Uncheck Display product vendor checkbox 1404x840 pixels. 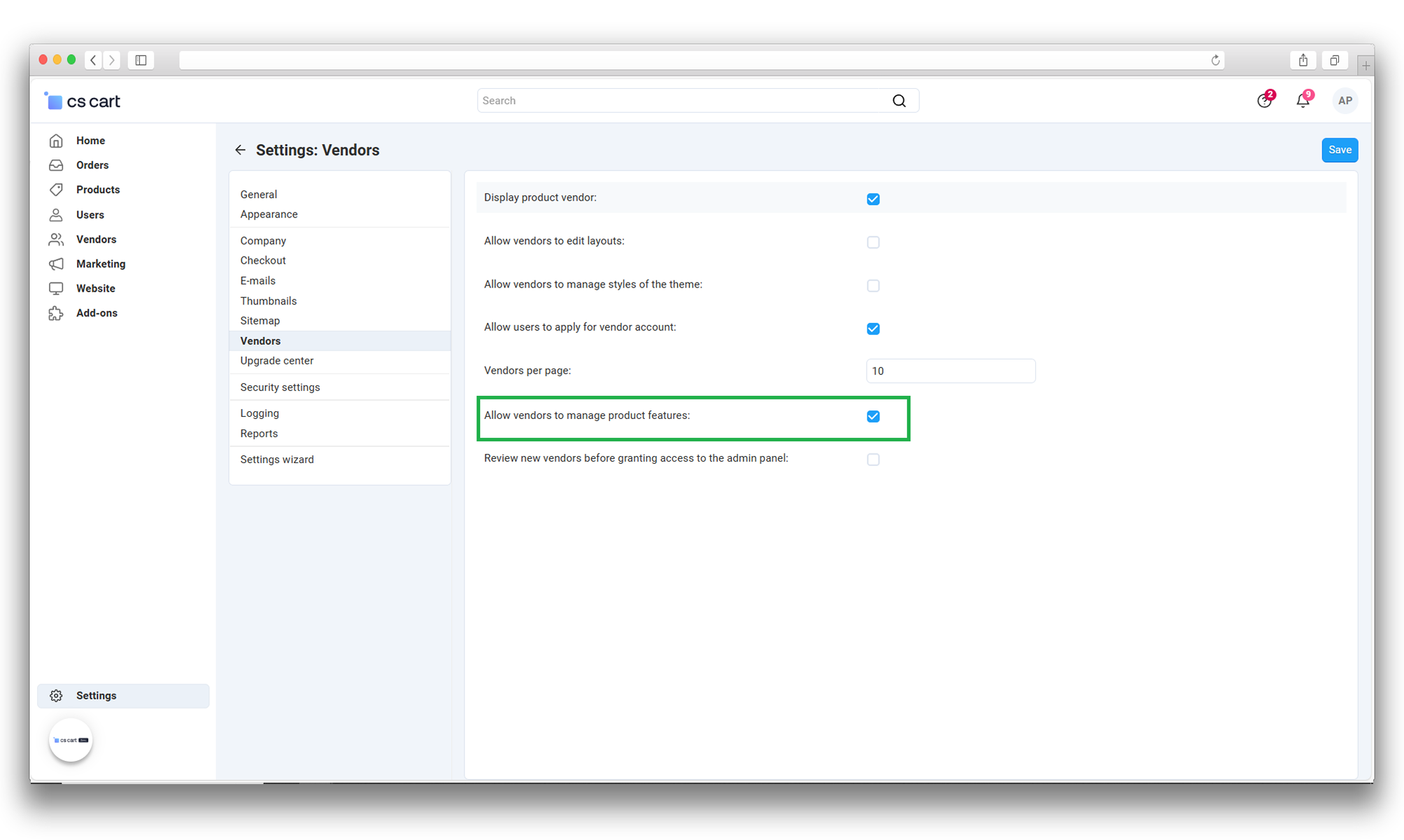click(873, 199)
